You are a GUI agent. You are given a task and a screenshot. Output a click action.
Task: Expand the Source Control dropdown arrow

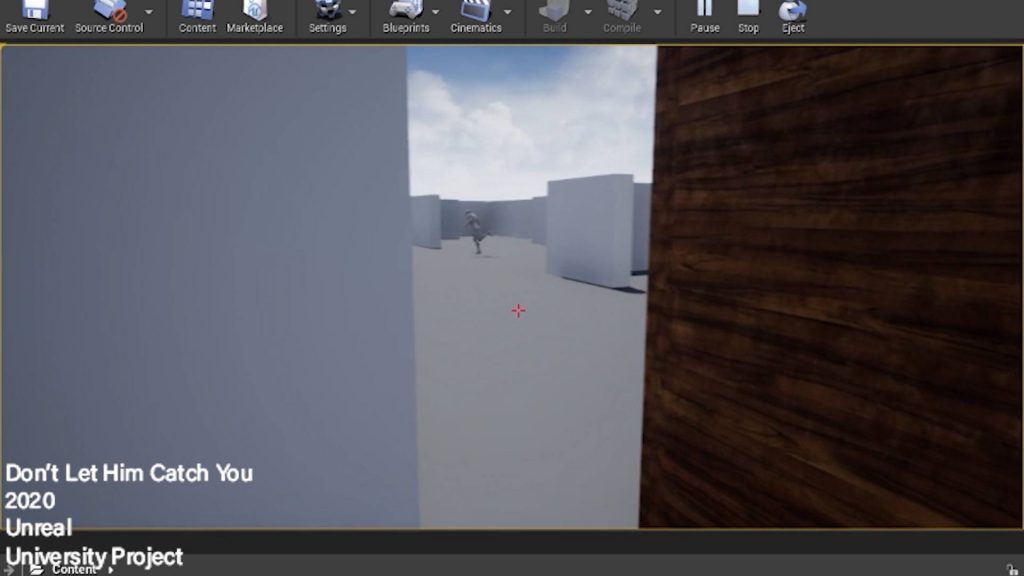[x=149, y=12]
